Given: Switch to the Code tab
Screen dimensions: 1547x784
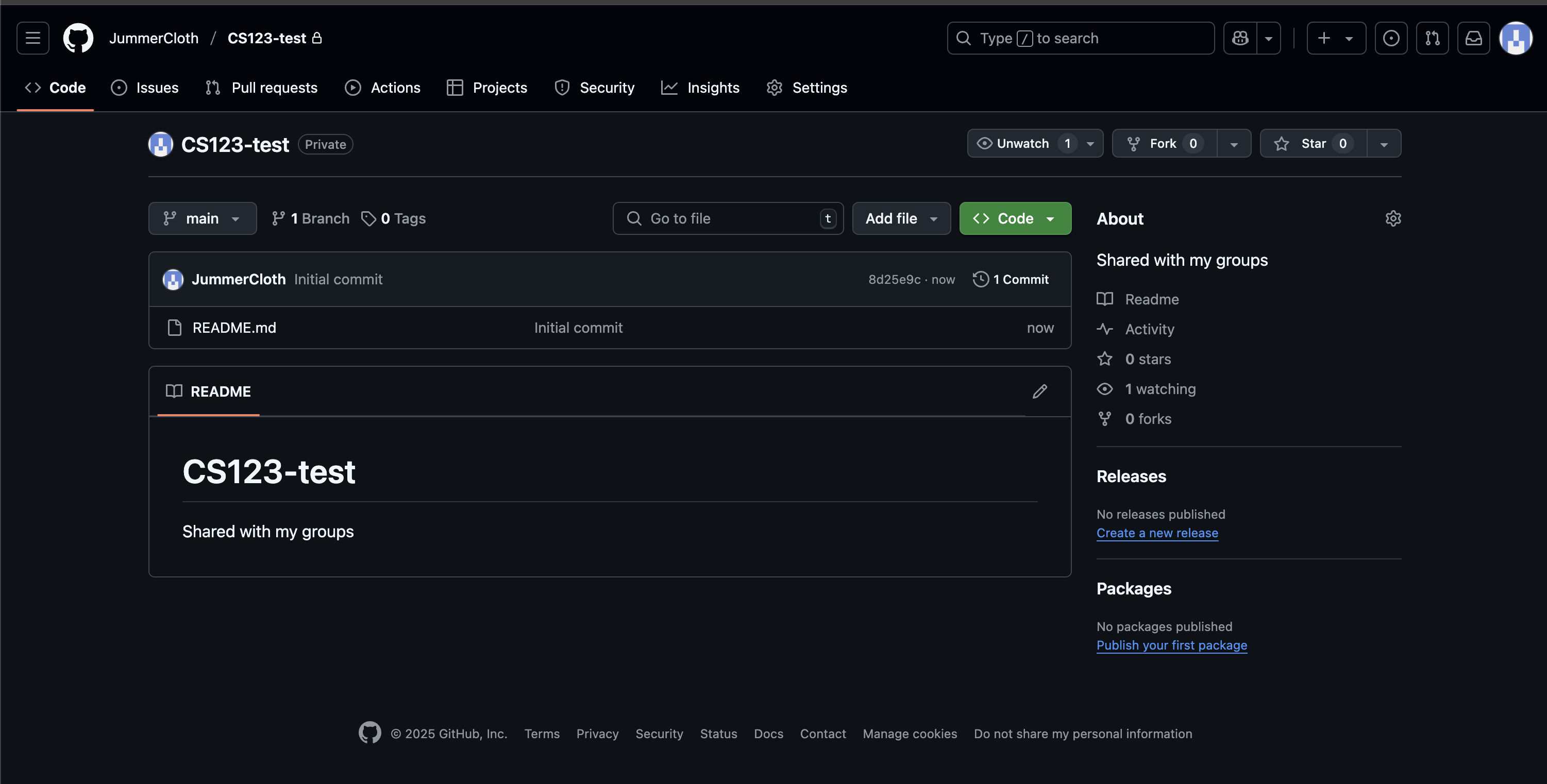Looking at the screenshot, I should pyautogui.click(x=55, y=88).
